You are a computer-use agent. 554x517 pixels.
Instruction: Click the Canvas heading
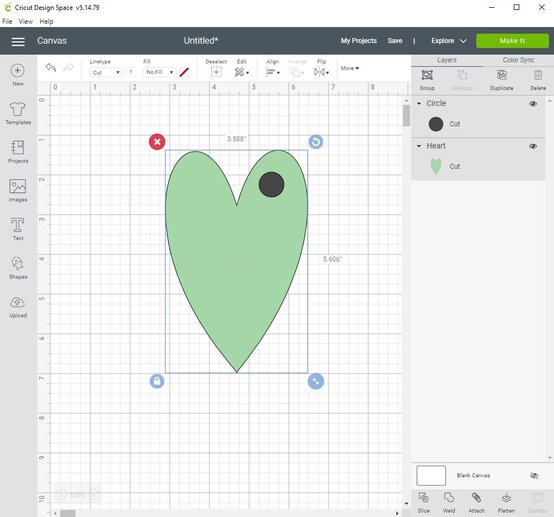[x=52, y=41]
